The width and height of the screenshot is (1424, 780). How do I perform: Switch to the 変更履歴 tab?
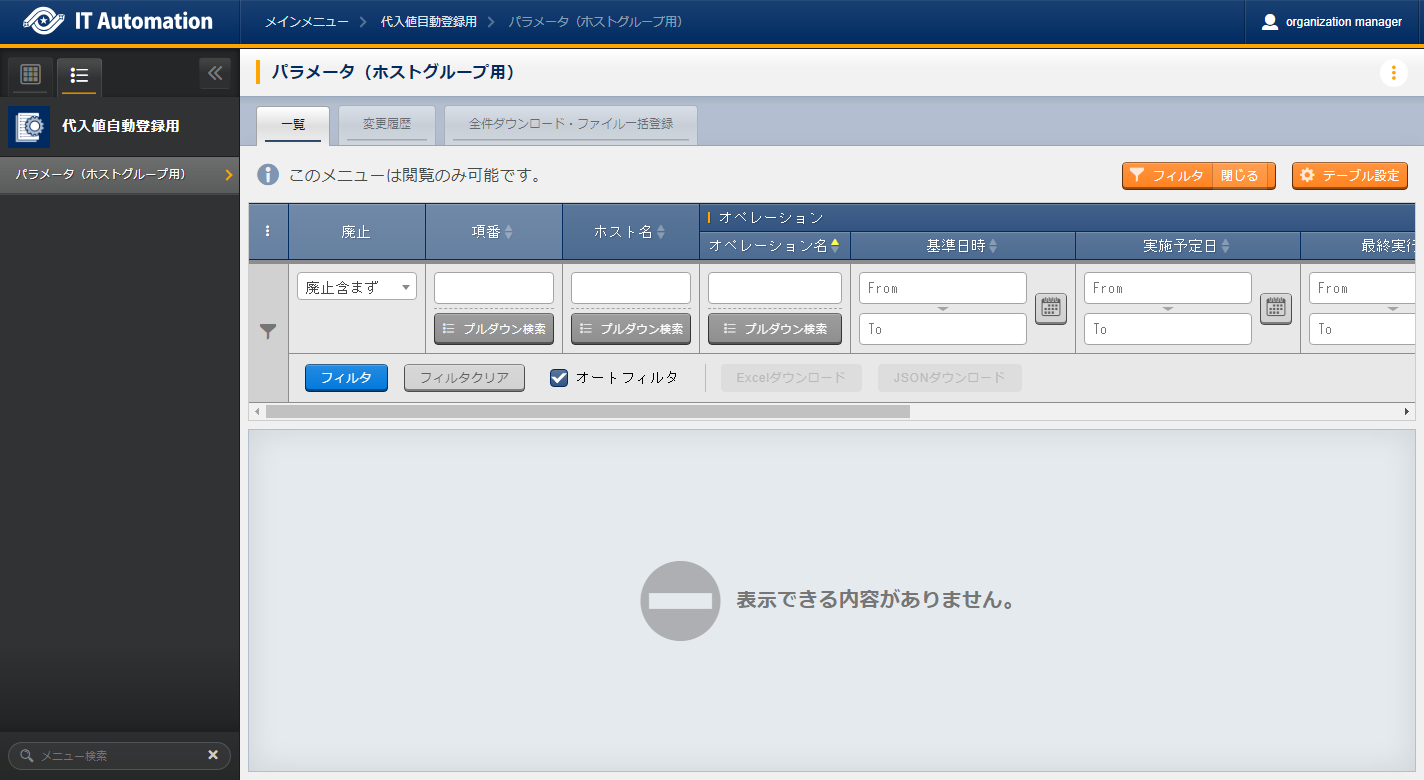click(x=386, y=124)
